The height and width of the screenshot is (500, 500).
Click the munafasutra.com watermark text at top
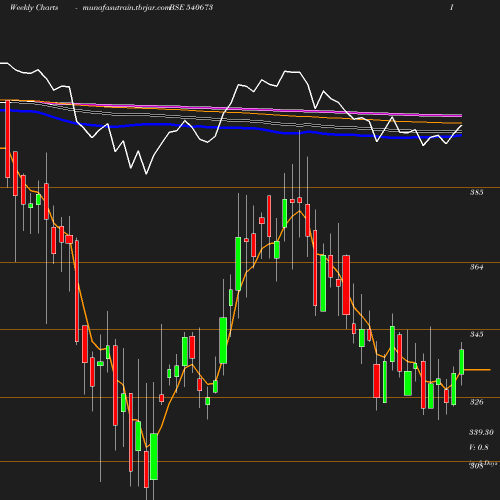pyautogui.click(x=127, y=8)
